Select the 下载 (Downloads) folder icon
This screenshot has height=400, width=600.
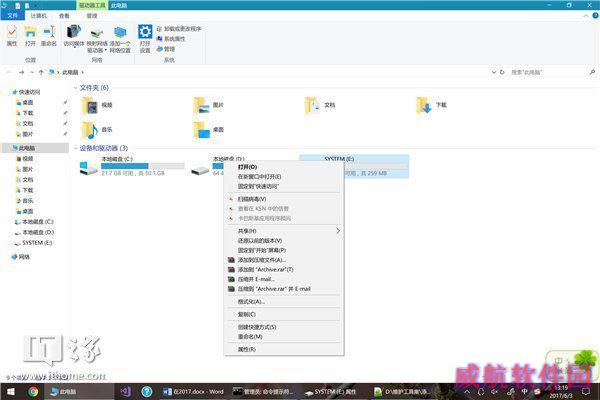point(424,106)
